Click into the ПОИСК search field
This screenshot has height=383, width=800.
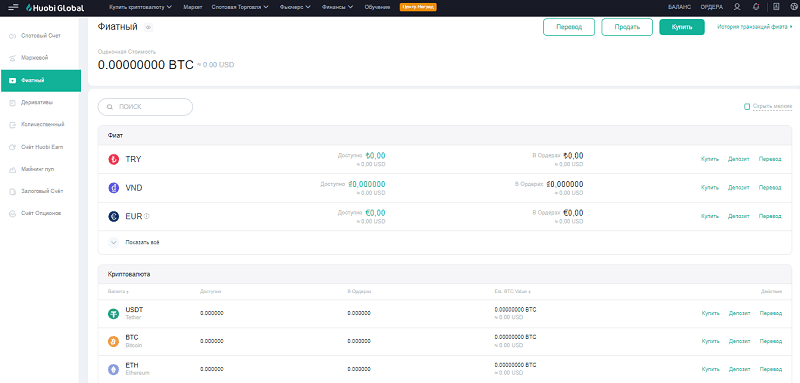[145, 107]
